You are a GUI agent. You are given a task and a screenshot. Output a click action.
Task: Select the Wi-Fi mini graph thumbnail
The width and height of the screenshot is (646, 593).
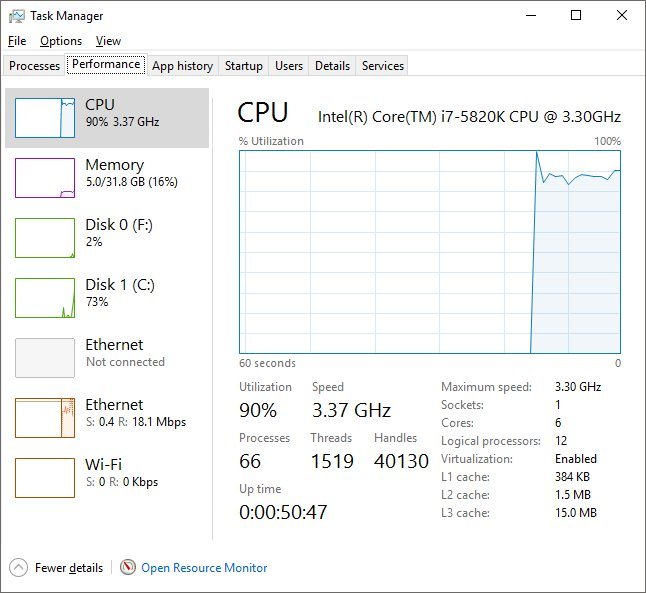pyautogui.click(x=45, y=478)
